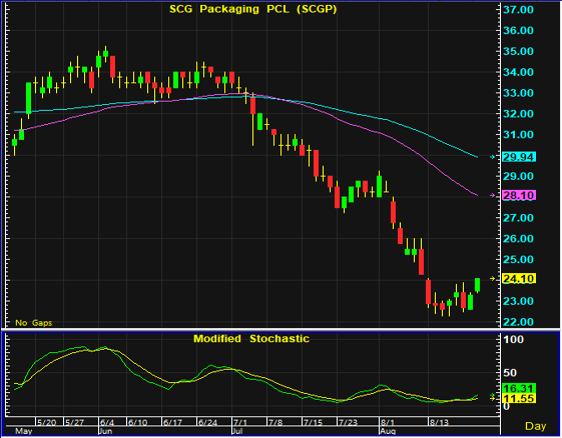Select the cyan 29.94 moving average label
562x438 pixels.
[x=519, y=157]
